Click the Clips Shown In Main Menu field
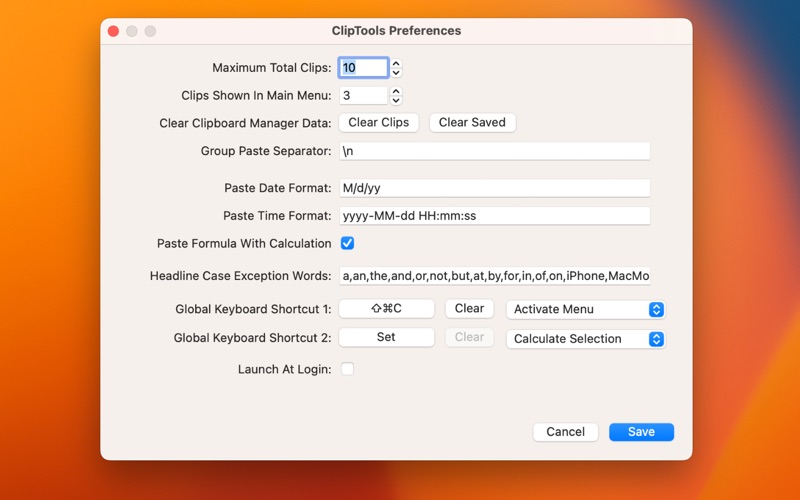The height and width of the screenshot is (500, 800). click(x=363, y=95)
